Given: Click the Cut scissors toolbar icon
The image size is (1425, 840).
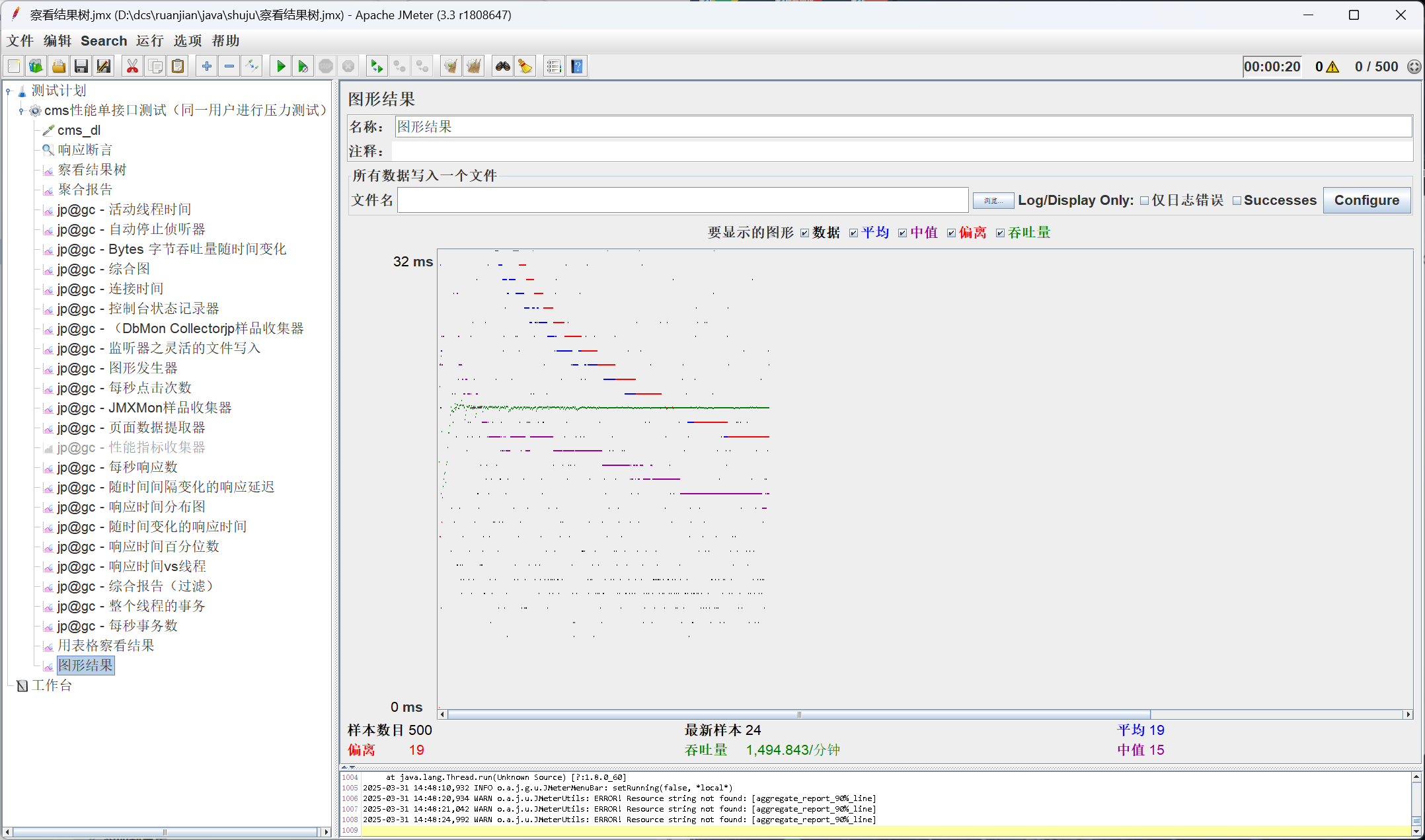Looking at the screenshot, I should (132, 66).
